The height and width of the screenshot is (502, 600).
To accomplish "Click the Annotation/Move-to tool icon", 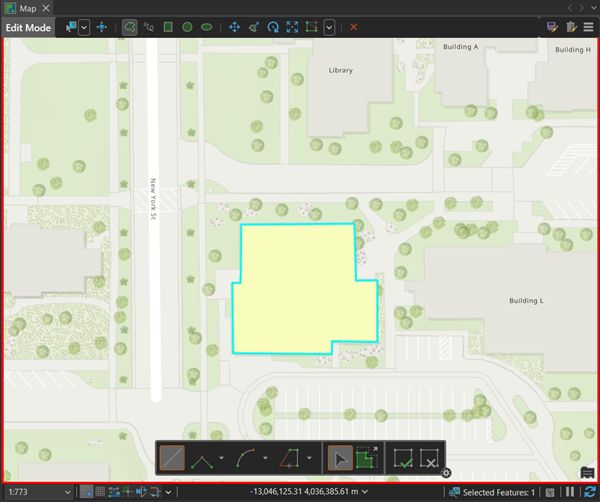I will [254, 27].
